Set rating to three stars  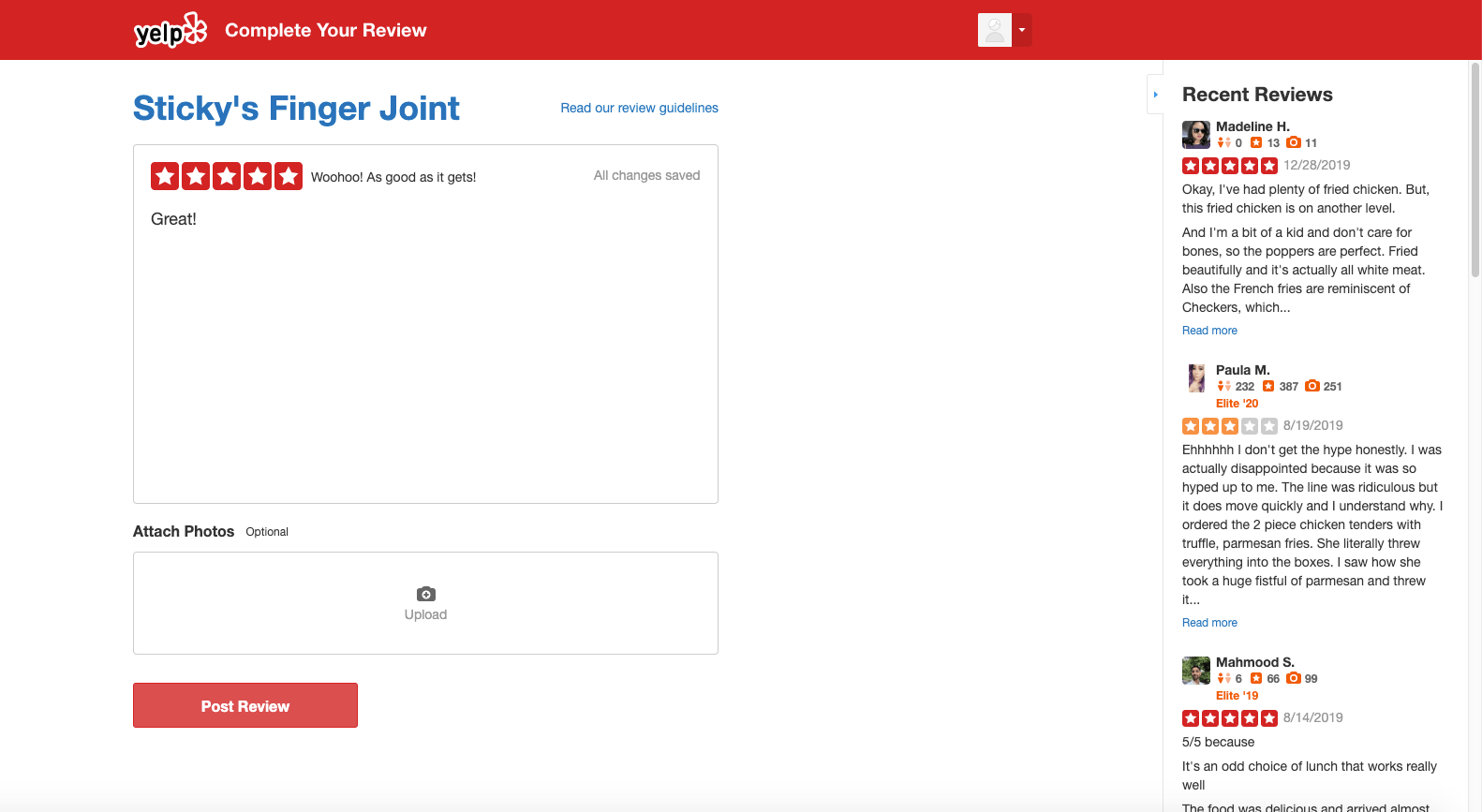pyautogui.click(x=227, y=176)
